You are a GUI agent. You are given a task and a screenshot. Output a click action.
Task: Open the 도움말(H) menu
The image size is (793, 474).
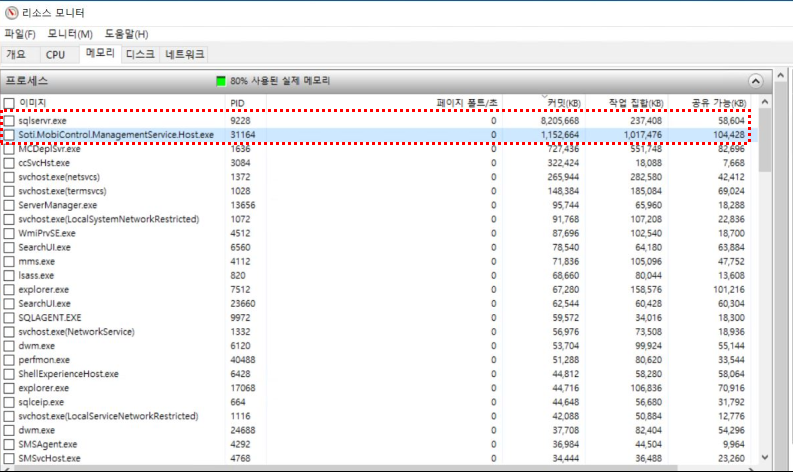click(x=127, y=34)
